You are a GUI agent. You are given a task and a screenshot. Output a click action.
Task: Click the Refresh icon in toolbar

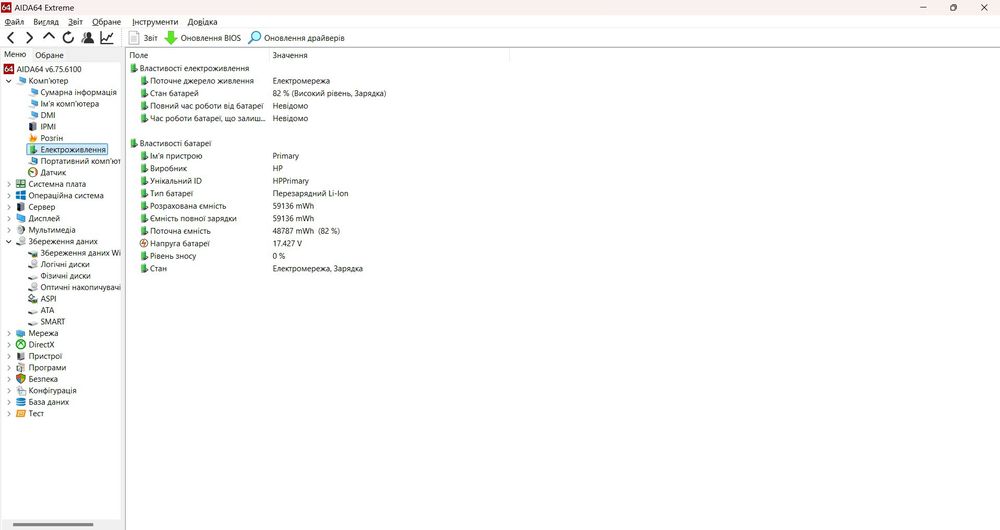click(x=68, y=38)
